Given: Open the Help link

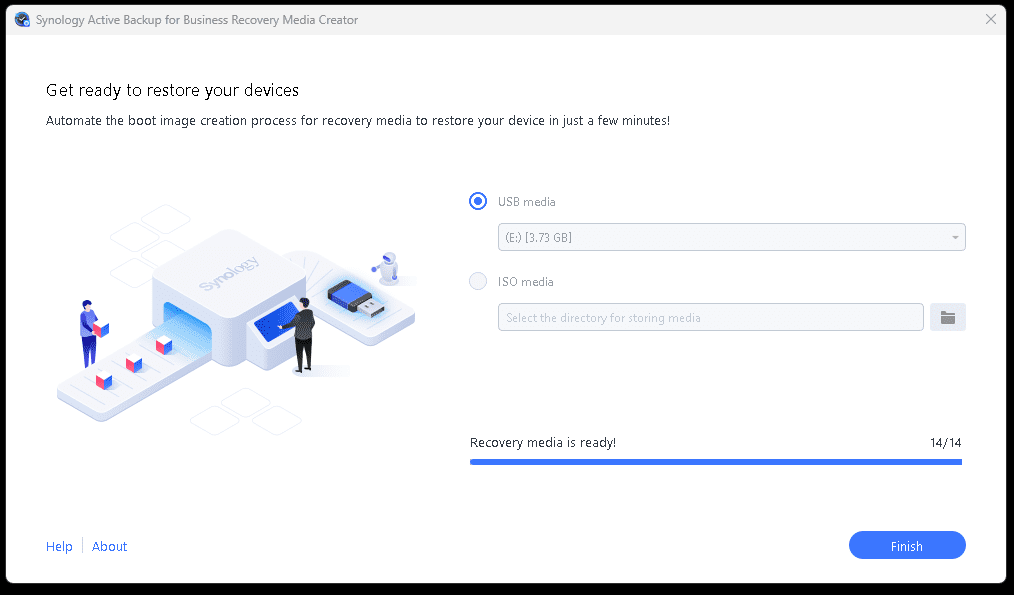Looking at the screenshot, I should [59, 546].
